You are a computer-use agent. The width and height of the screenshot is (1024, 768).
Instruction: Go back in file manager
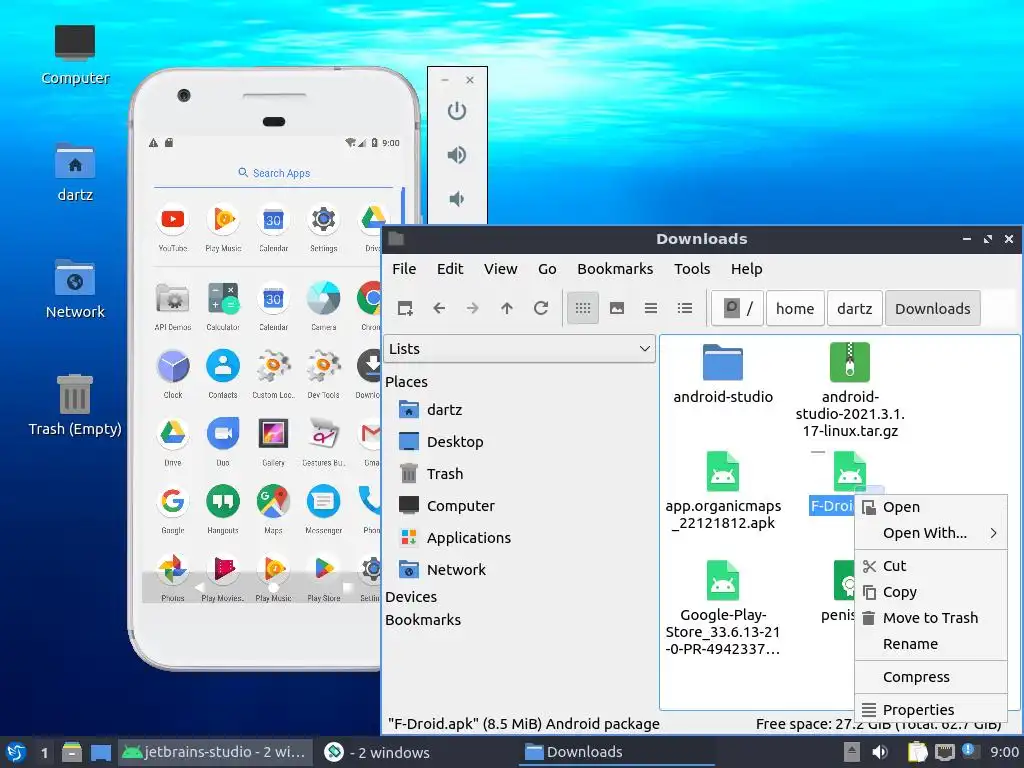439,308
